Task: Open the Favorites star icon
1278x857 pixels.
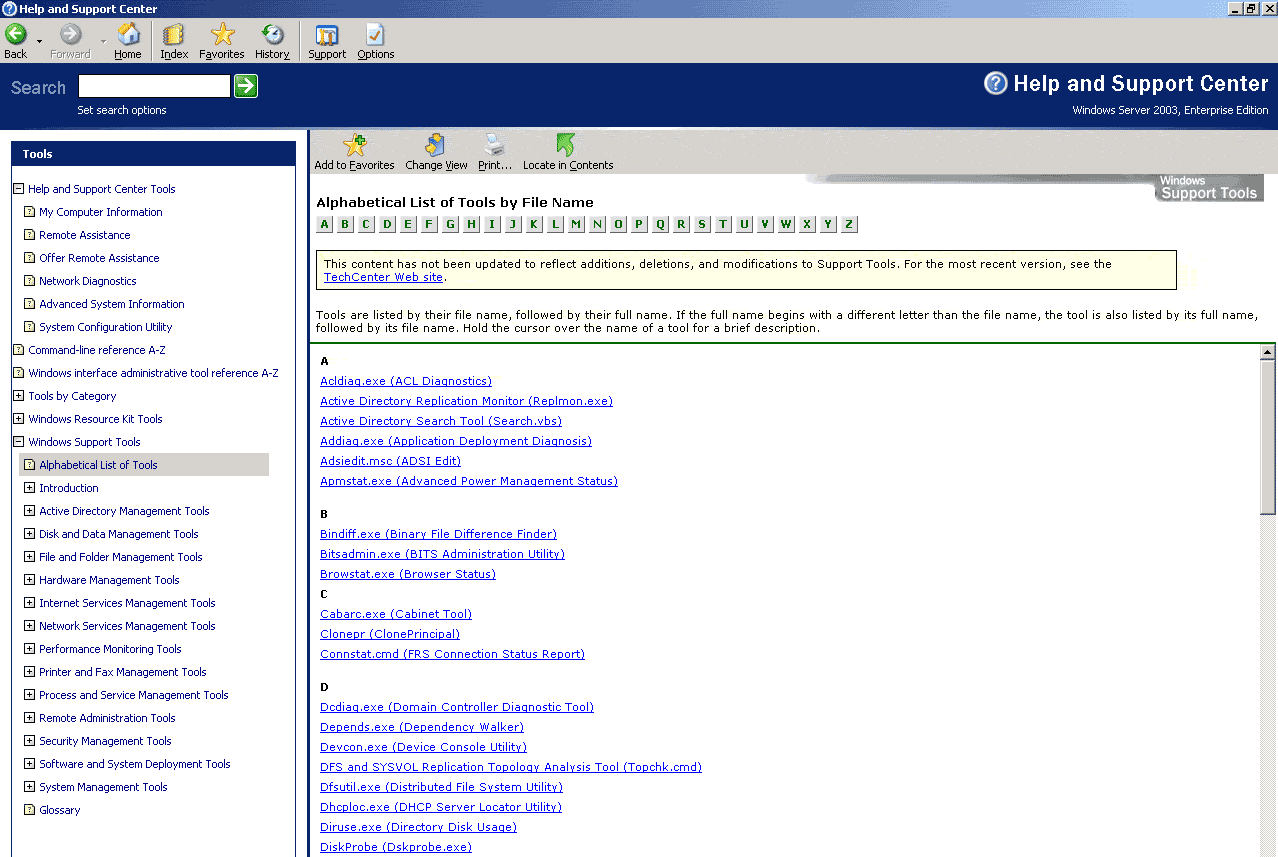Action: tap(222, 35)
